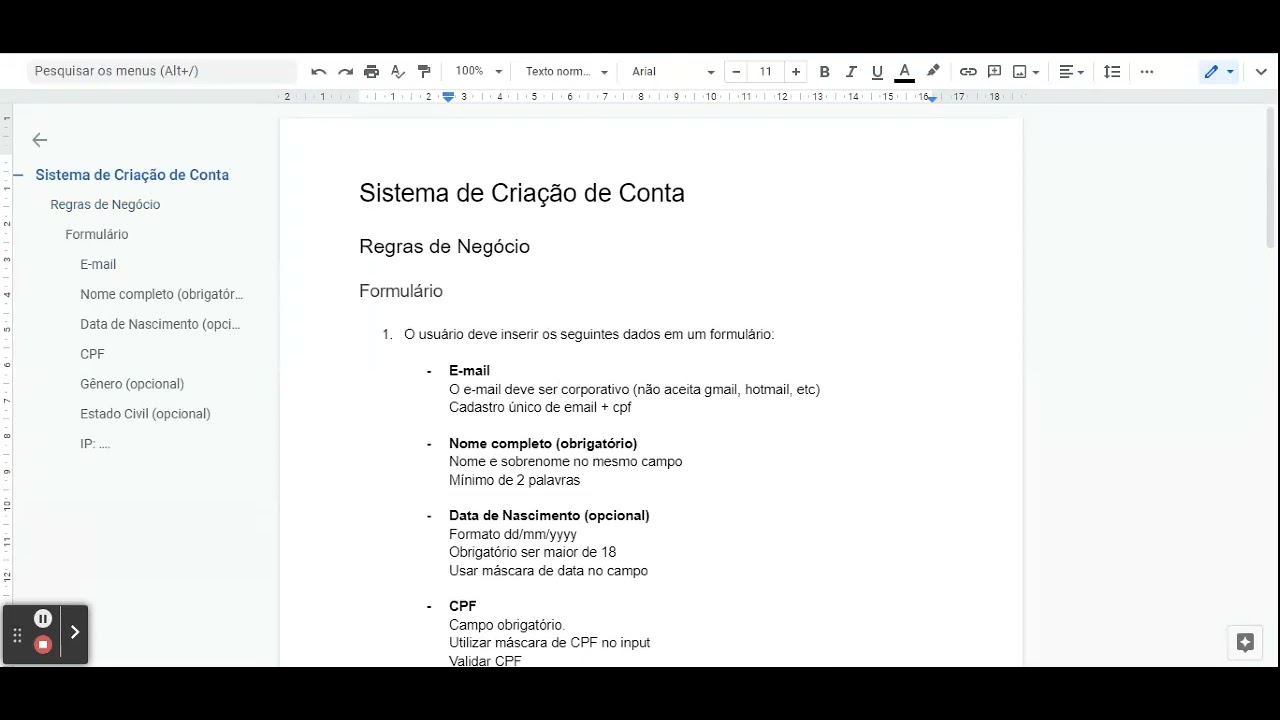Toggle bold formatting
Viewport: 1280px width, 720px height.
pos(824,71)
